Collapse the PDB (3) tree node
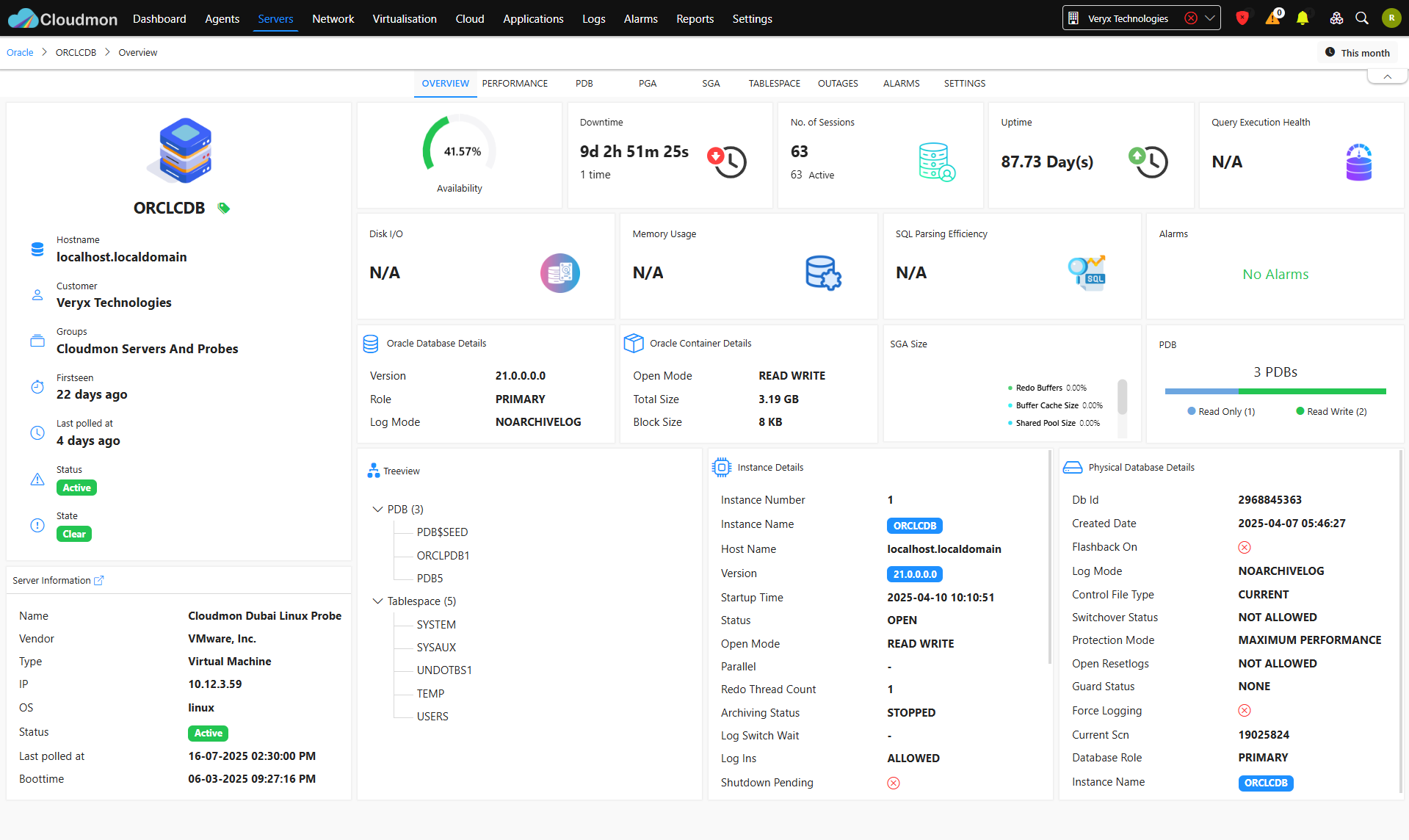The width and height of the screenshot is (1409, 840). pos(377,509)
